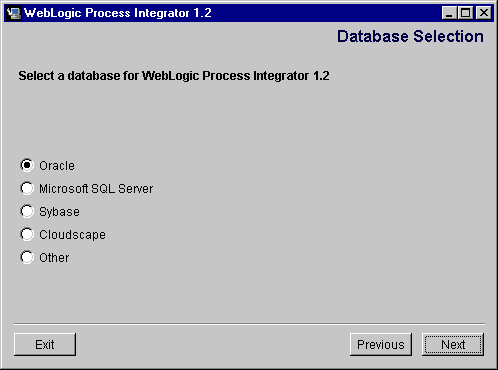498x370 pixels.
Task: Close the WebLogic Process Integrator window
Action: coord(484,13)
